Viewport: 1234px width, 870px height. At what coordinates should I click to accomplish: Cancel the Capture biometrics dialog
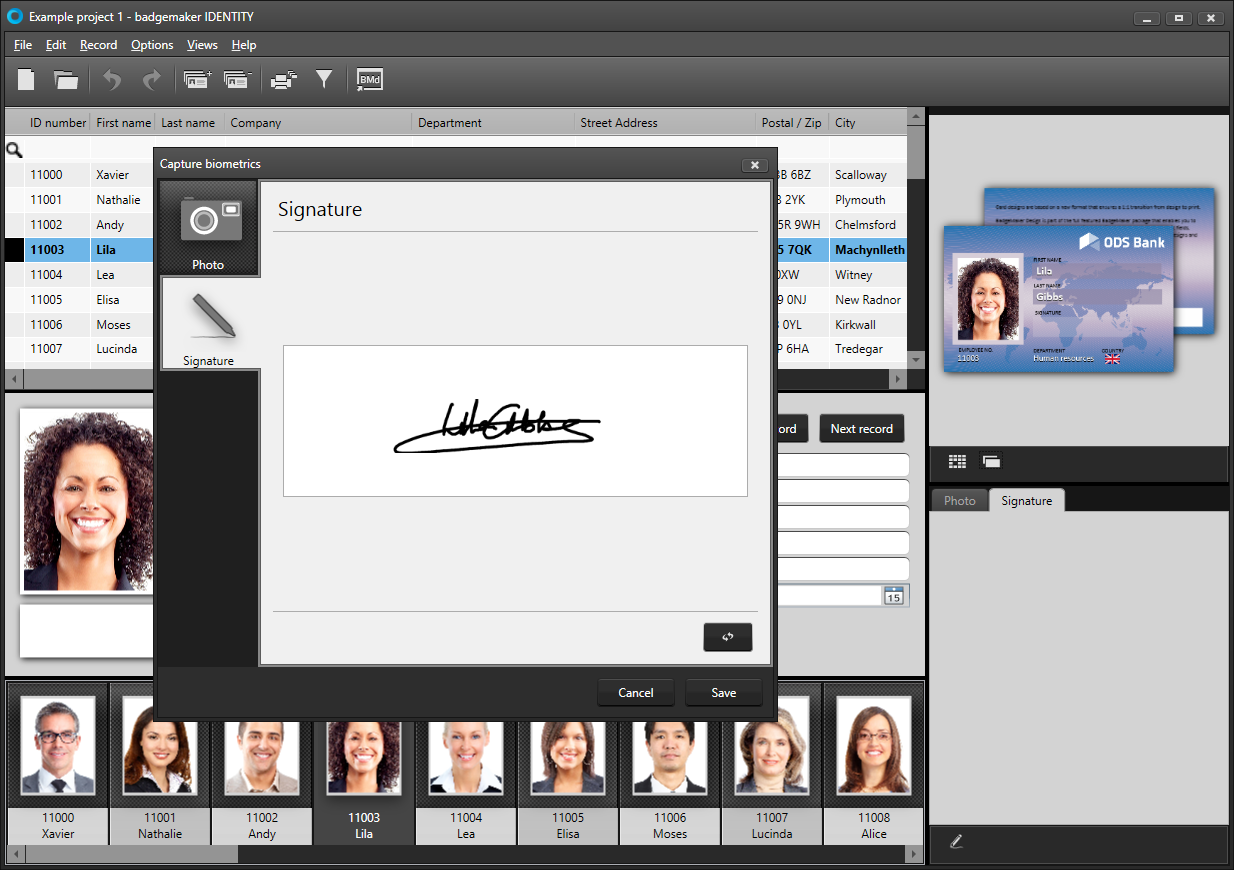pos(635,693)
